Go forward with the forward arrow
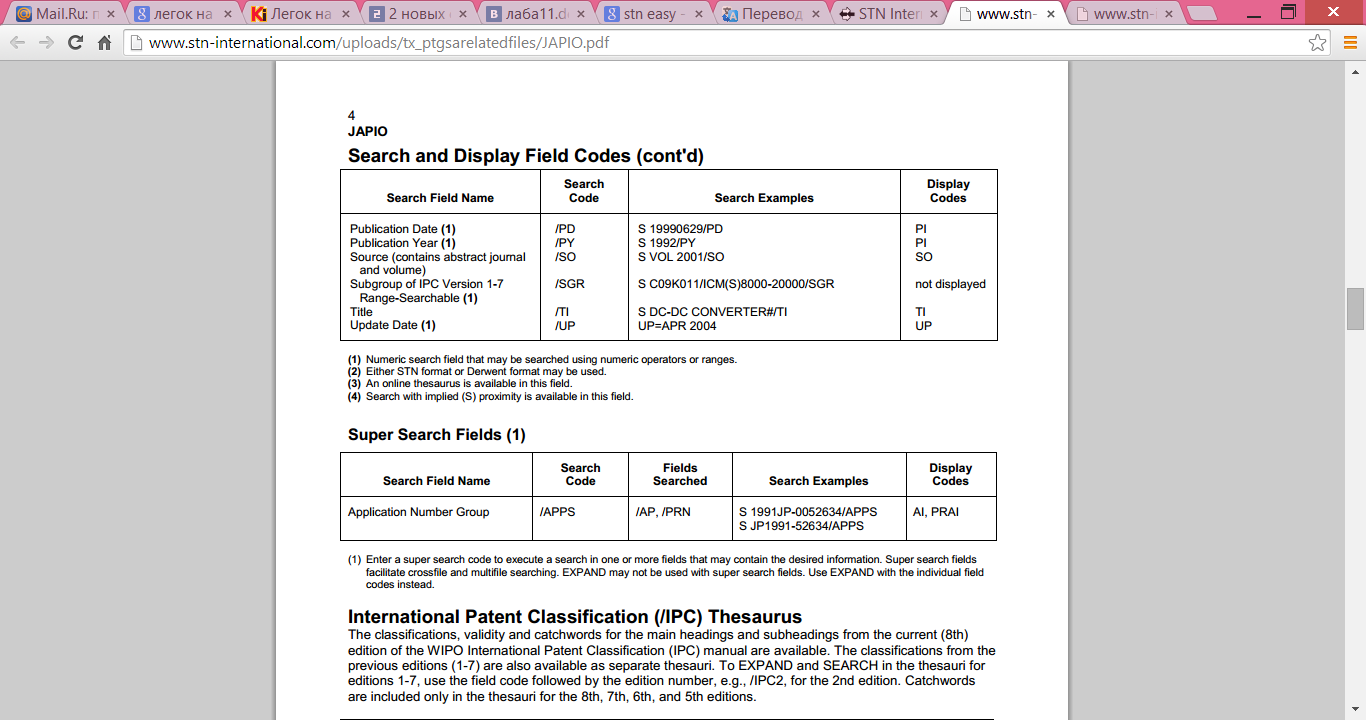The height and width of the screenshot is (720, 1366). [x=47, y=43]
